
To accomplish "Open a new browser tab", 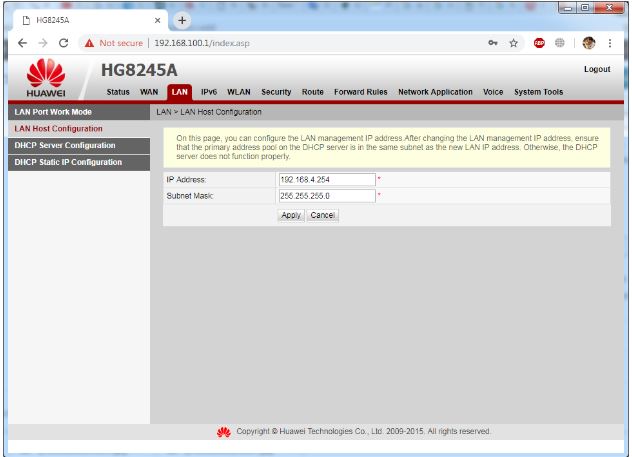I will point(183,20).
